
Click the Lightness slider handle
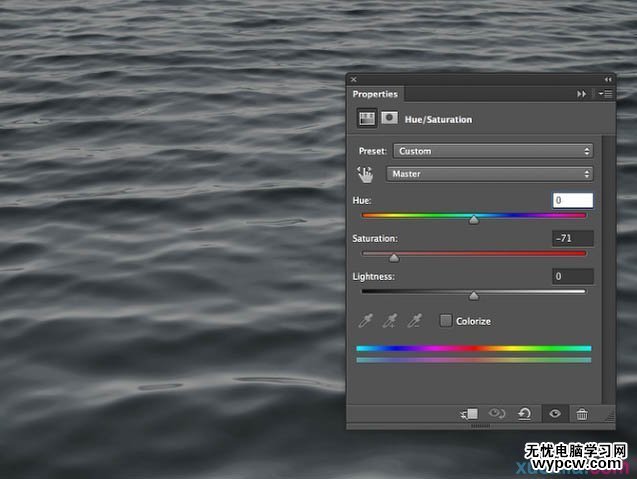tap(474, 296)
